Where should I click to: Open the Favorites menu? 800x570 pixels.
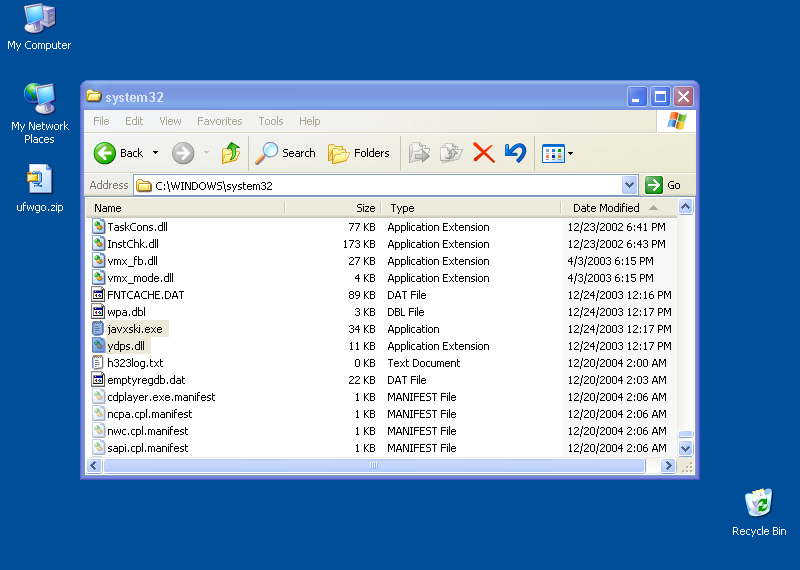(x=219, y=121)
